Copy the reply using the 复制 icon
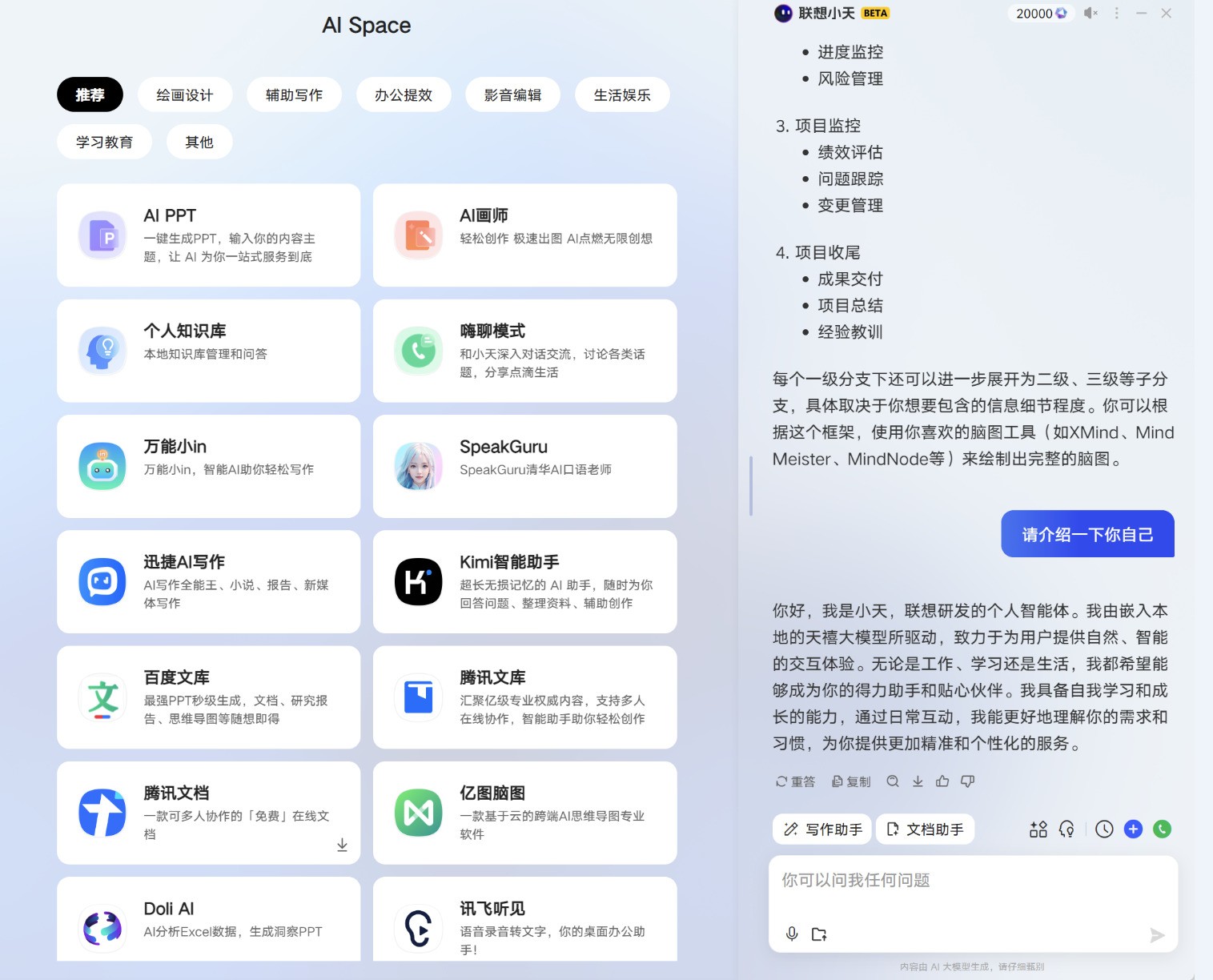This screenshot has height=980, width=1213. pos(851,781)
